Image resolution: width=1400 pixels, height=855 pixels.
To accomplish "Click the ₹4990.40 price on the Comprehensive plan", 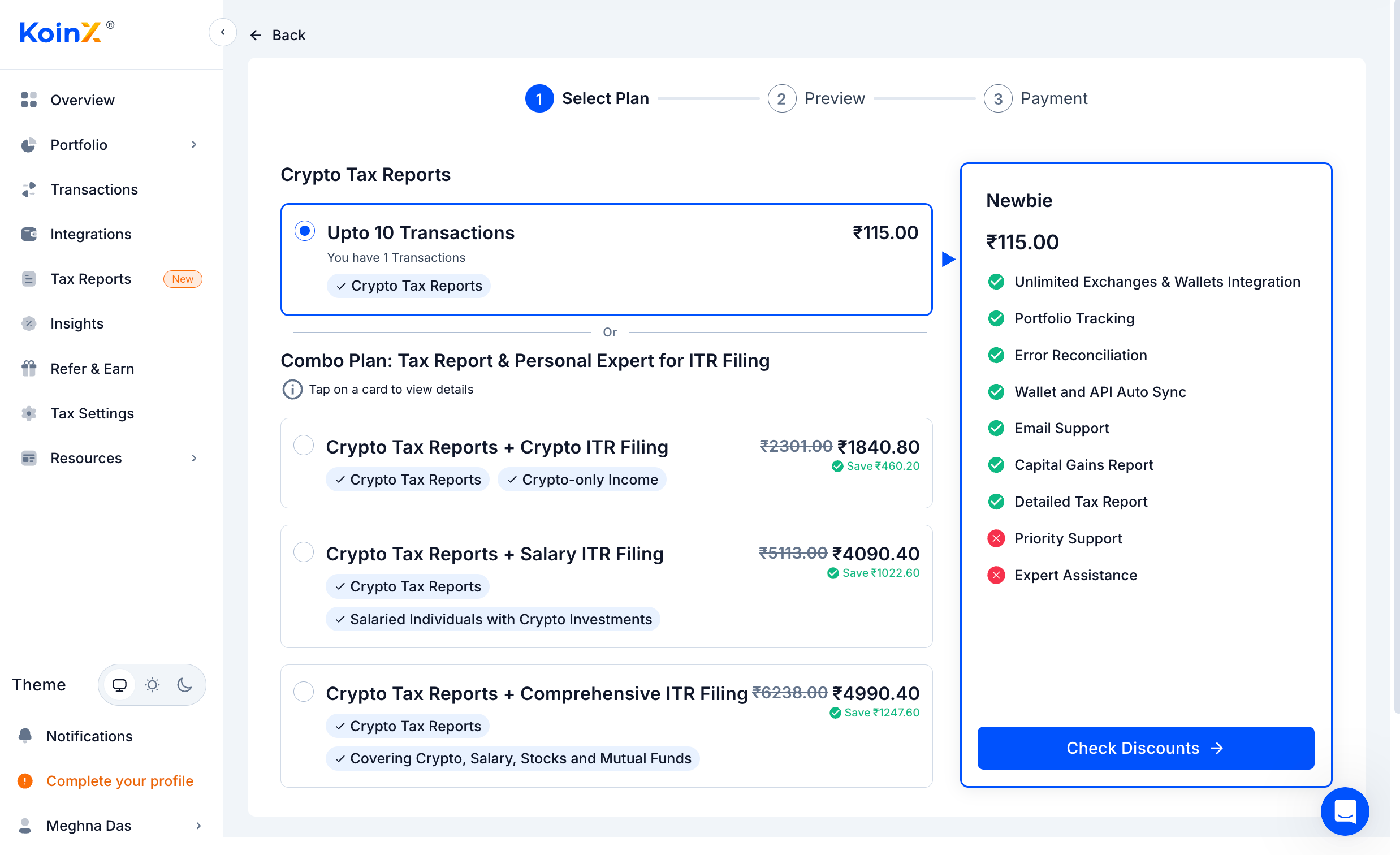I will pyautogui.click(x=876, y=693).
